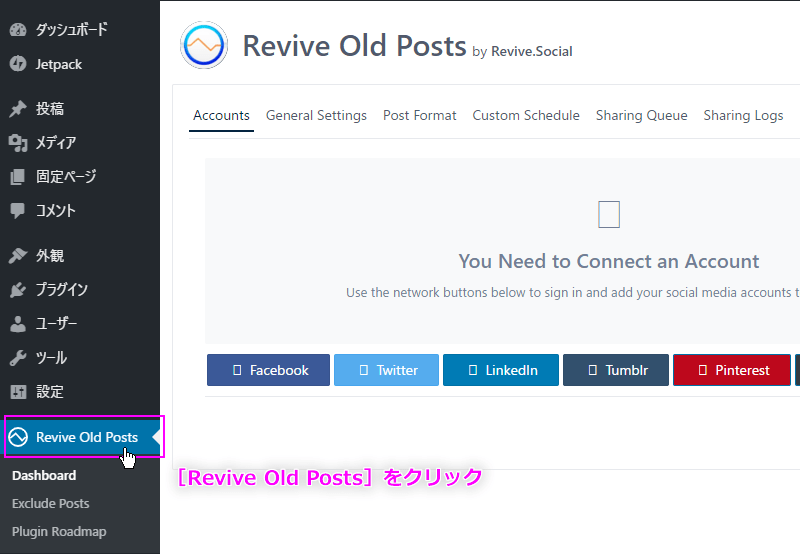
Task: Open the Dashboard submenu item
Action: 44,475
